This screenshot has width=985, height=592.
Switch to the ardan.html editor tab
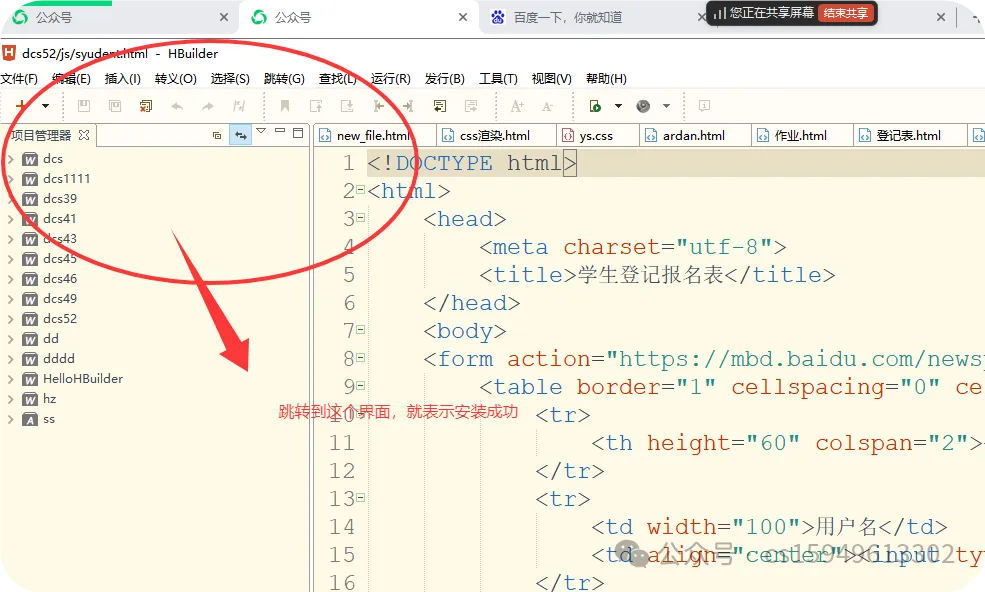click(694, 135)
